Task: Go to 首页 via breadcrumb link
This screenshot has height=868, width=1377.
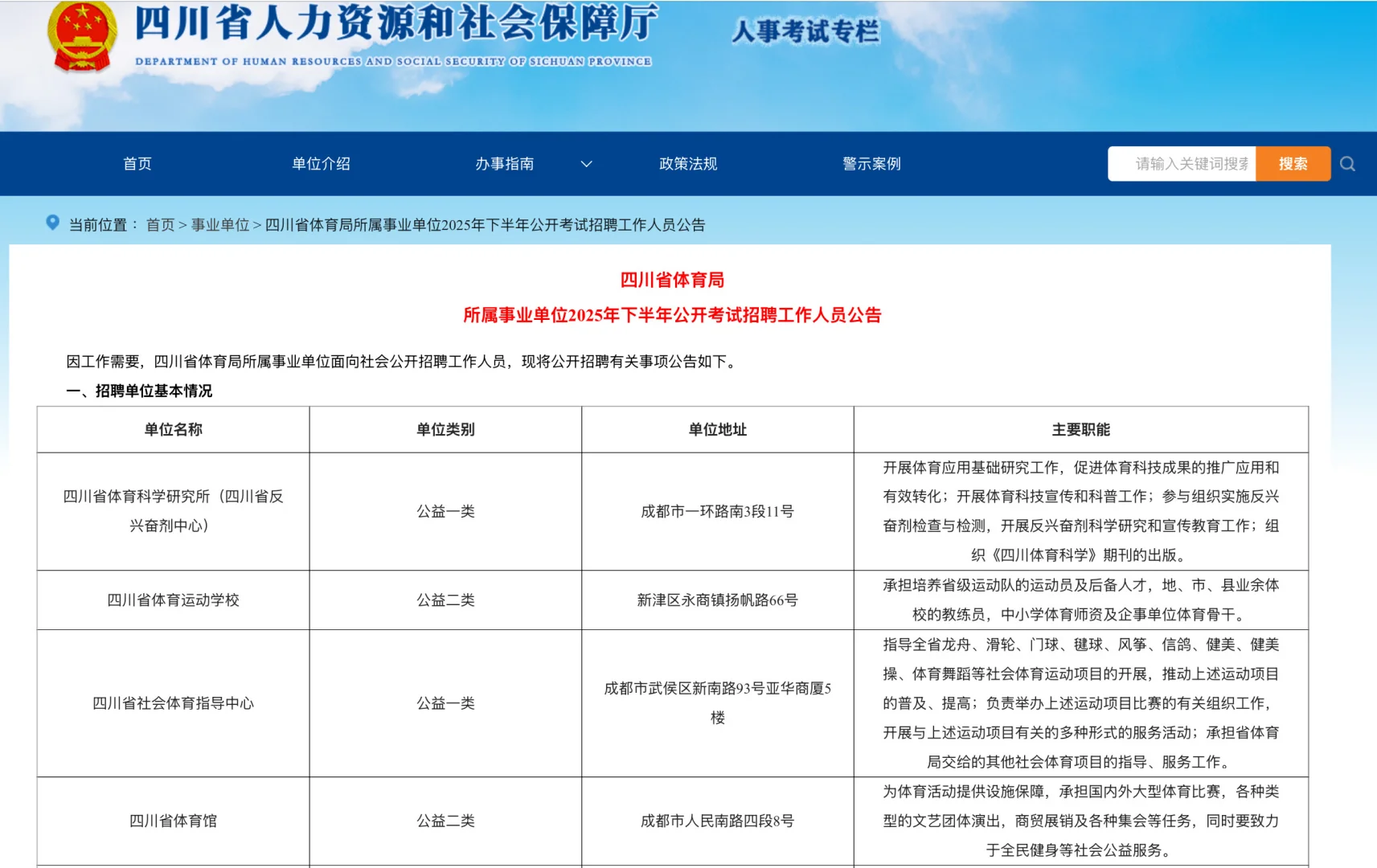Action: coord(160,225)
